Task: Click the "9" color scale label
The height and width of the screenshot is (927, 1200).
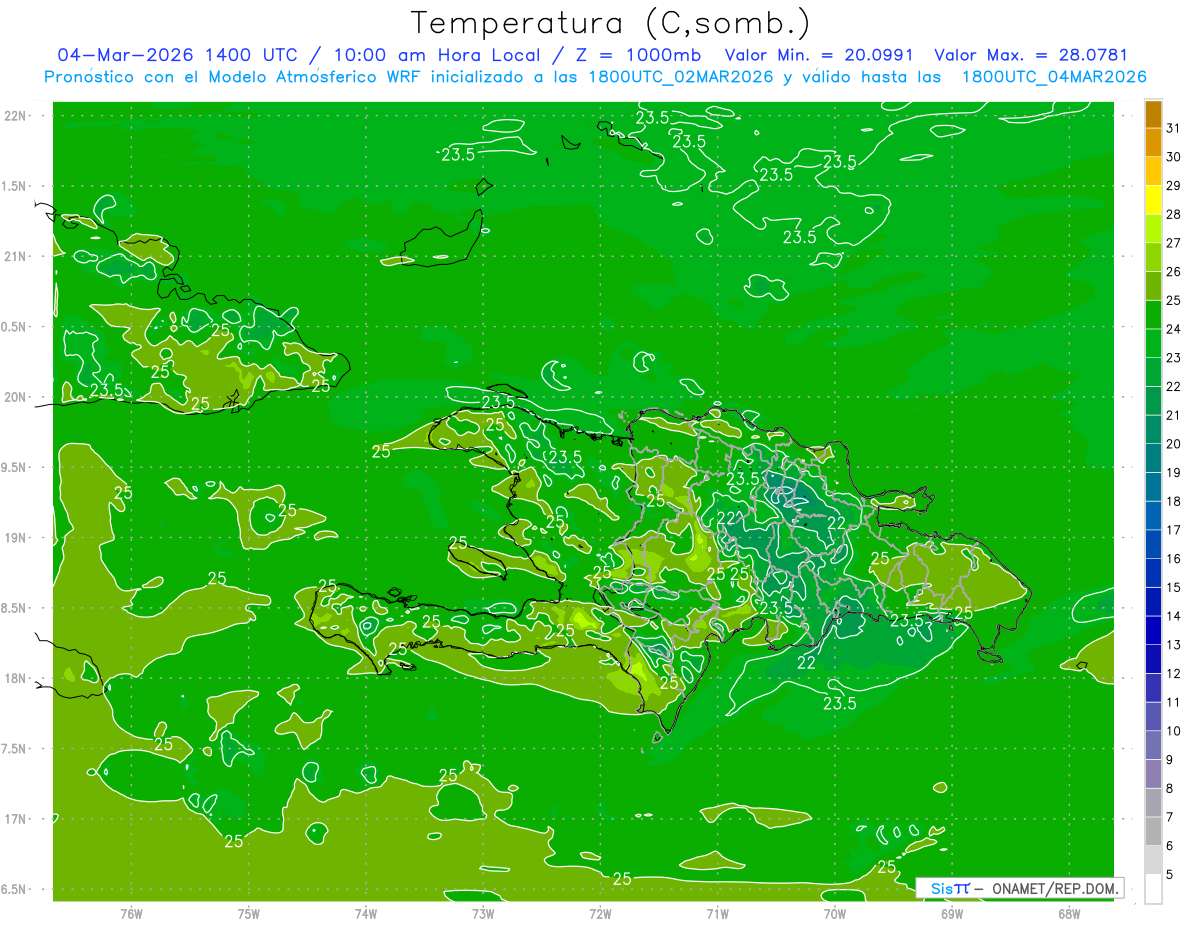Action: point(1170,760)
